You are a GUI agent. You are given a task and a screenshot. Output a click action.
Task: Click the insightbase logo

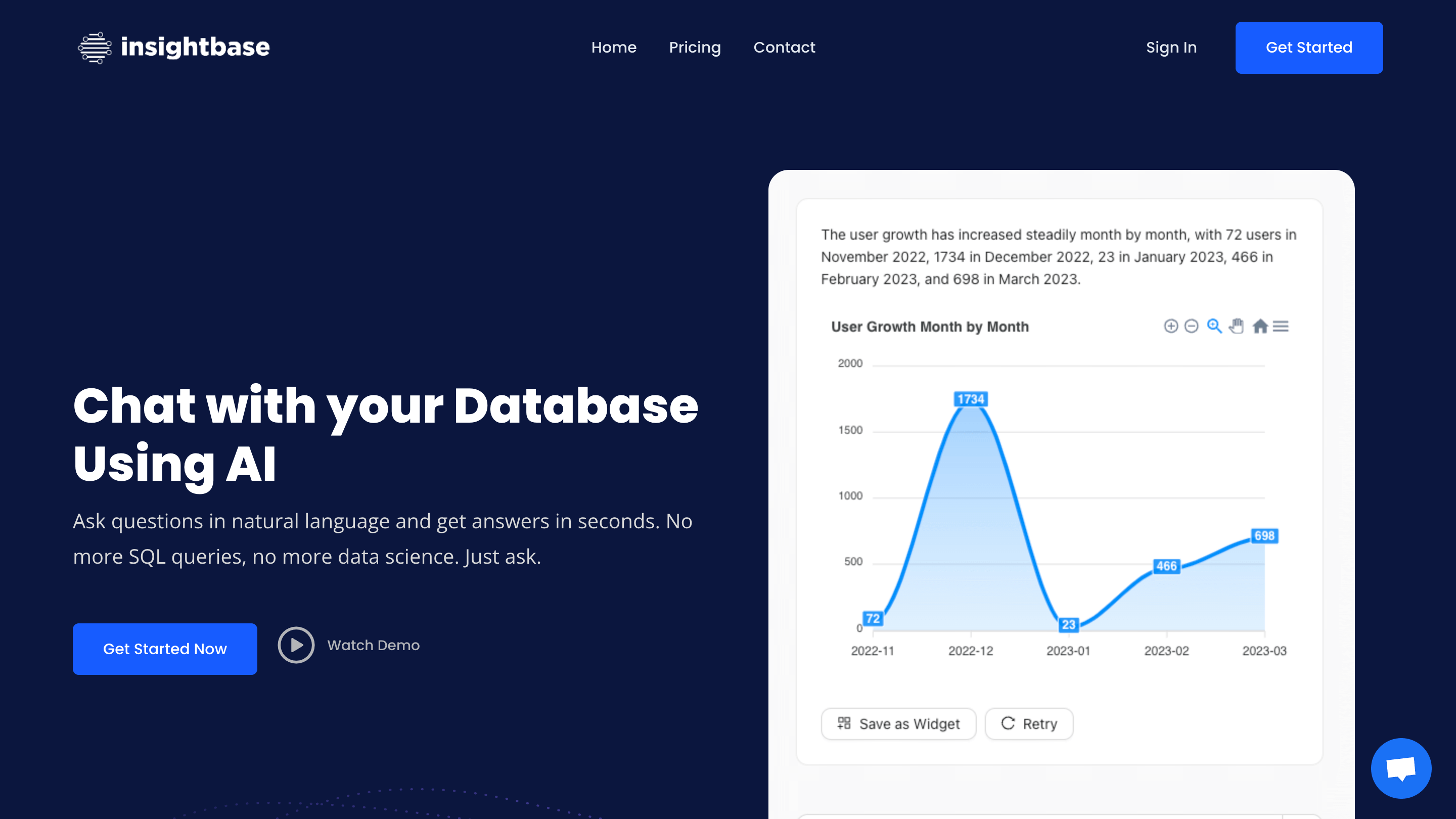[173, 48]
